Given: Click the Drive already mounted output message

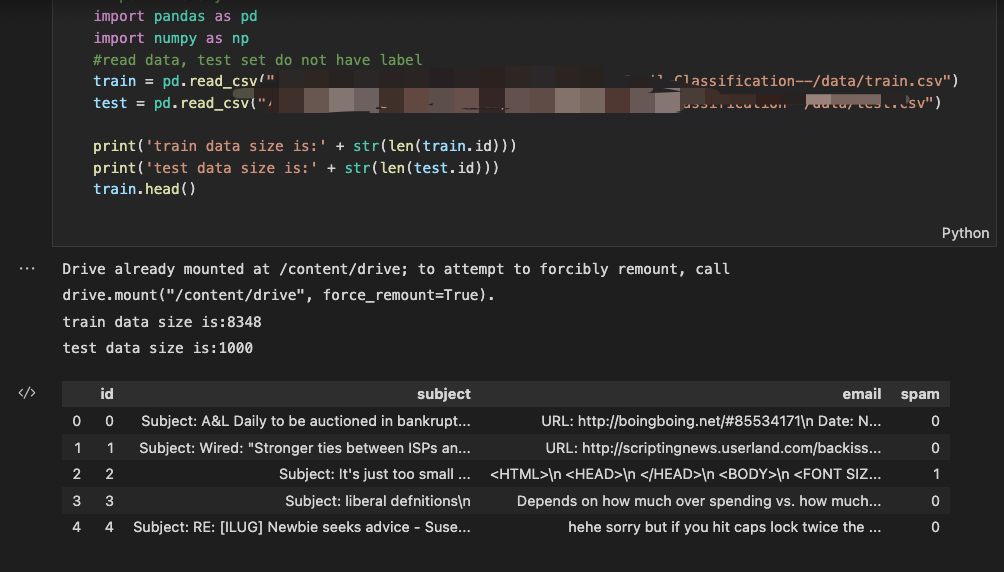Looking at the screenshot, I should pyautogui.click(x=396, y=282).
